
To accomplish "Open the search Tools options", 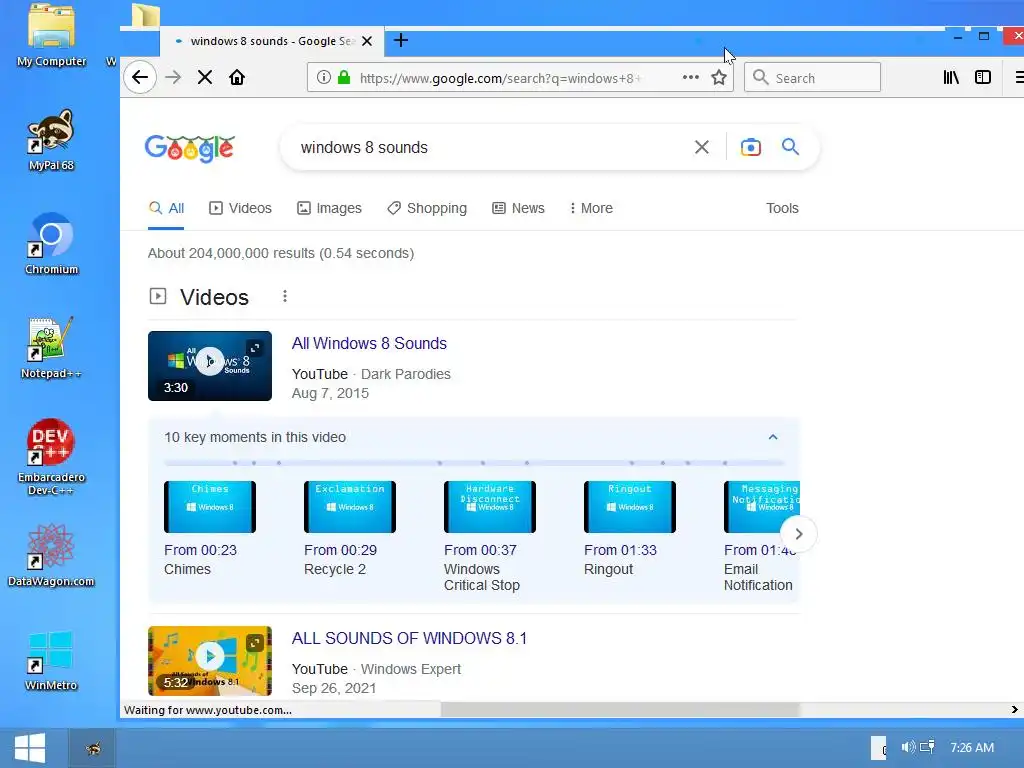I will [x=782, y=208].
